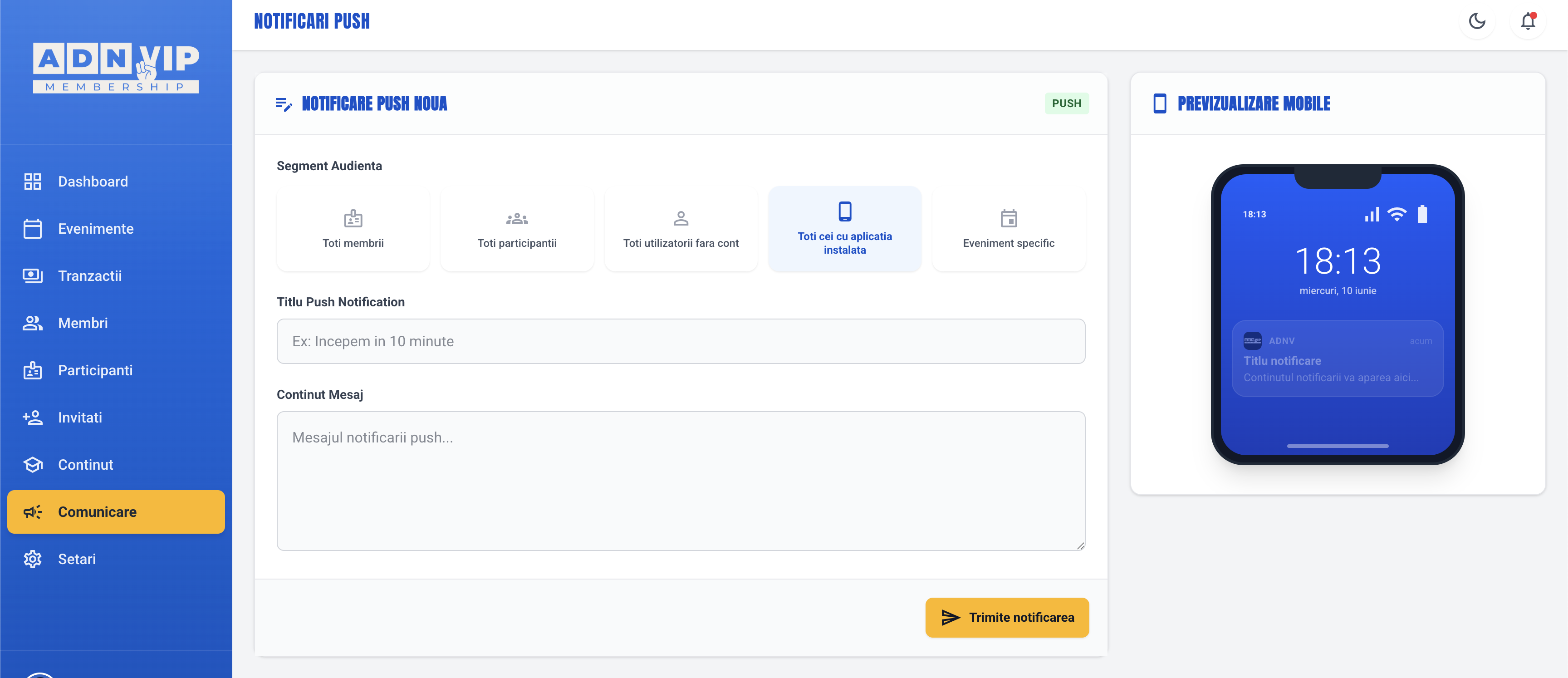Screen dimensions: 1568x678
Task: Click 'miercuri, 10 iunie' date text
Action: point(1338,291)
